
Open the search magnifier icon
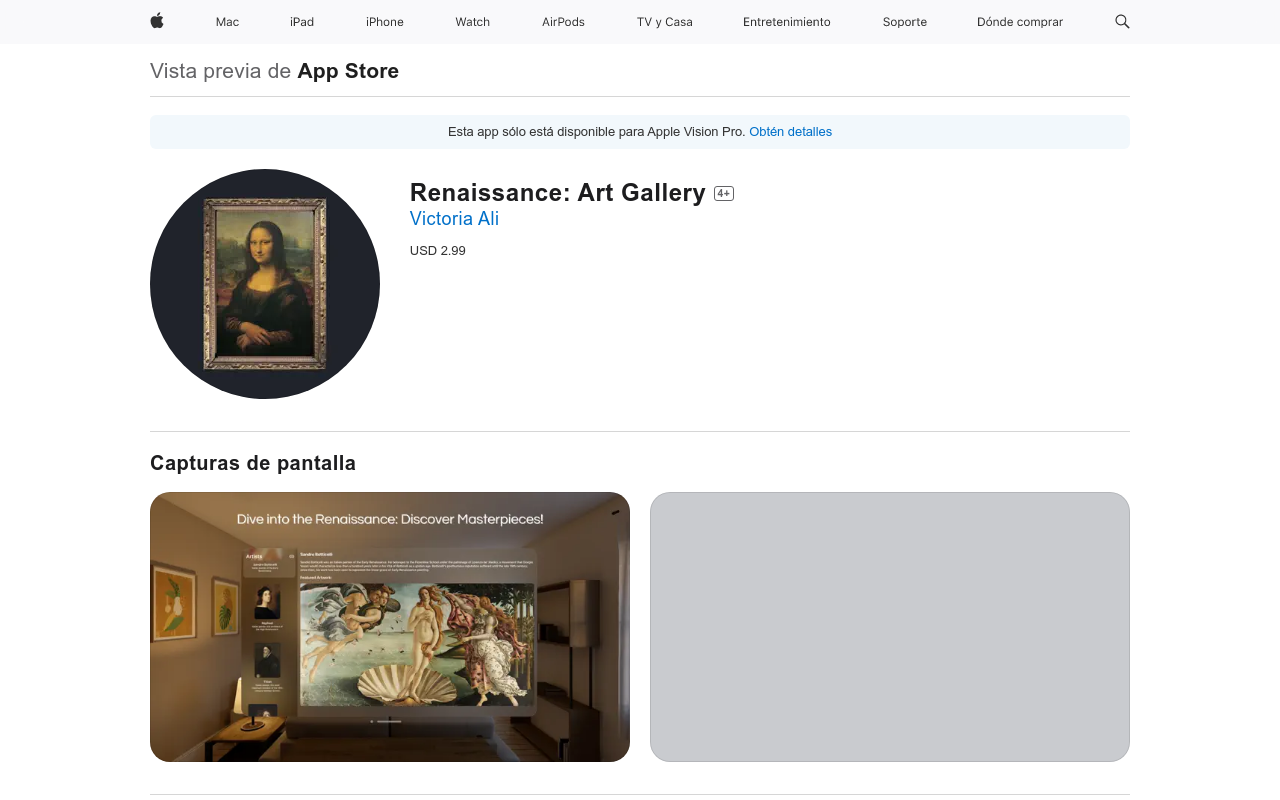pos(1122,21)
